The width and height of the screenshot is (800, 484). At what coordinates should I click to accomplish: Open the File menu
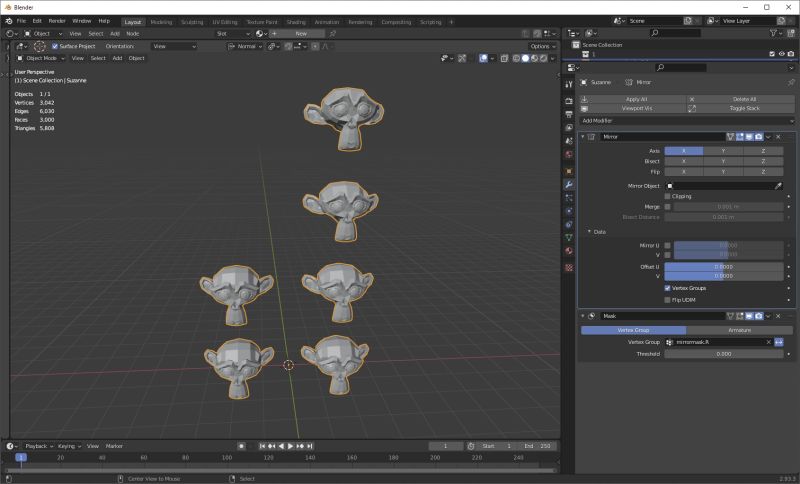21,21
